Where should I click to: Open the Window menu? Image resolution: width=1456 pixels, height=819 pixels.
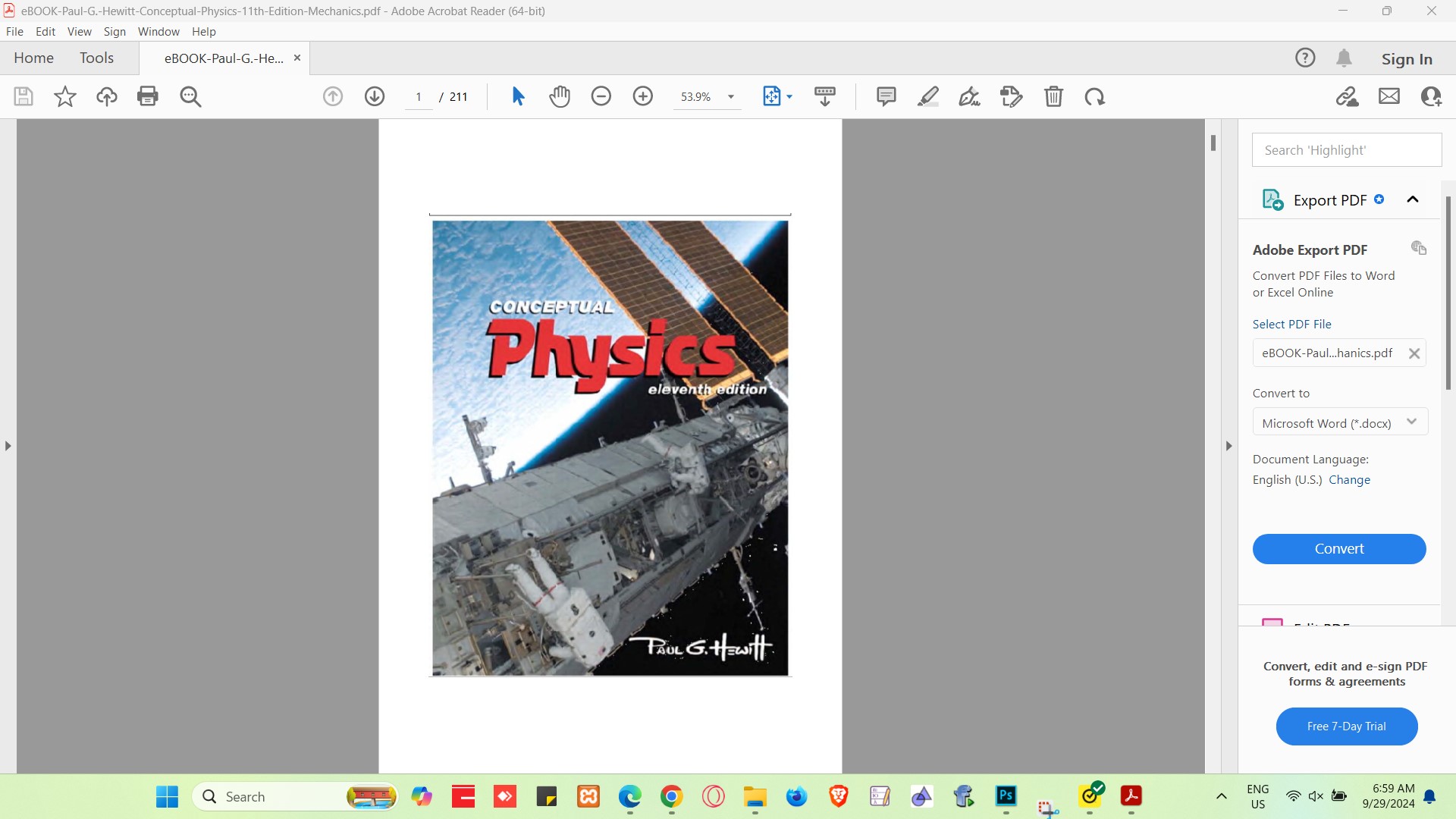(158, 32)
